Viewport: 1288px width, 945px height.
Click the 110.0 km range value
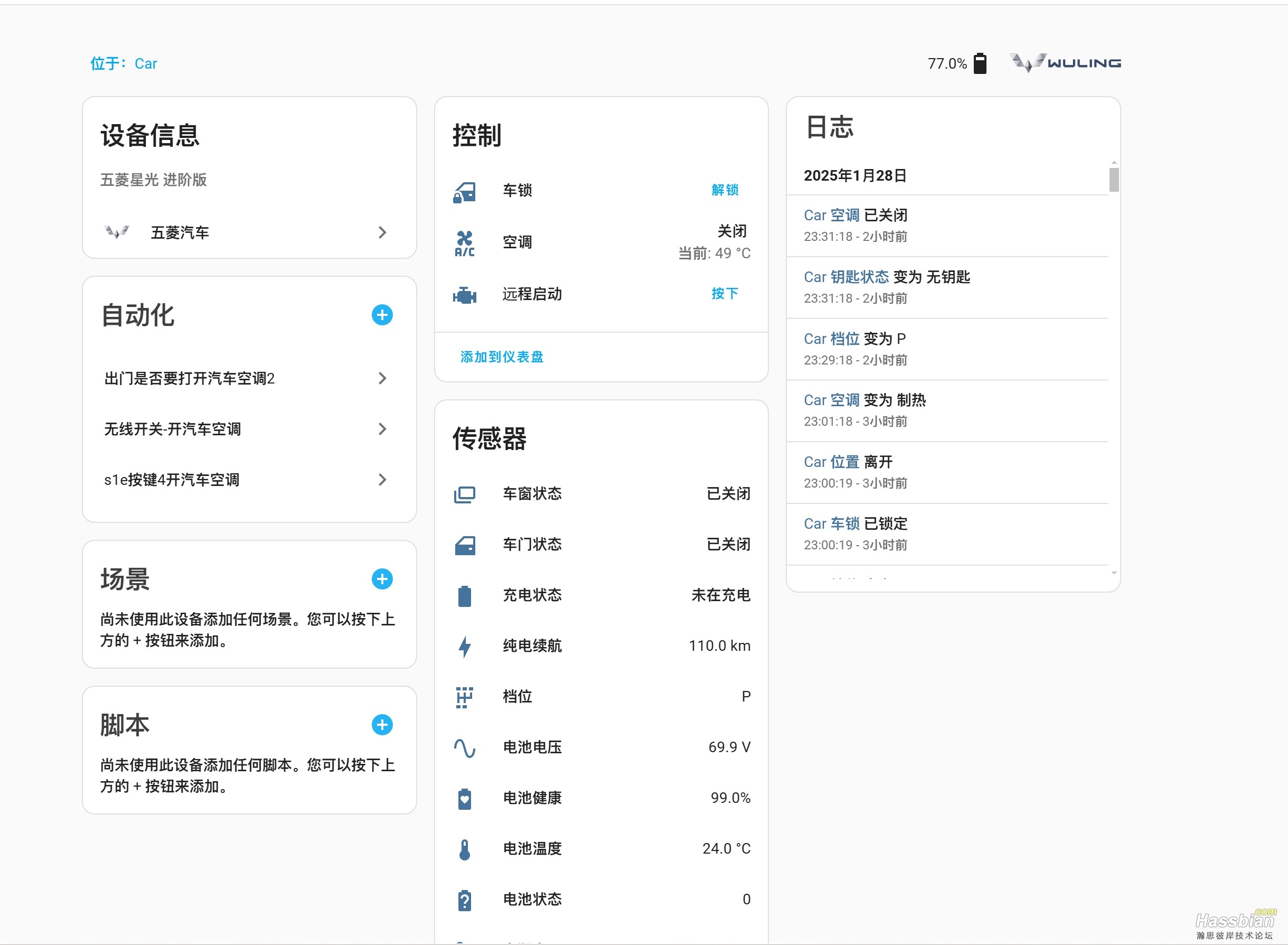pyautogui.click(x=719, y=646)
